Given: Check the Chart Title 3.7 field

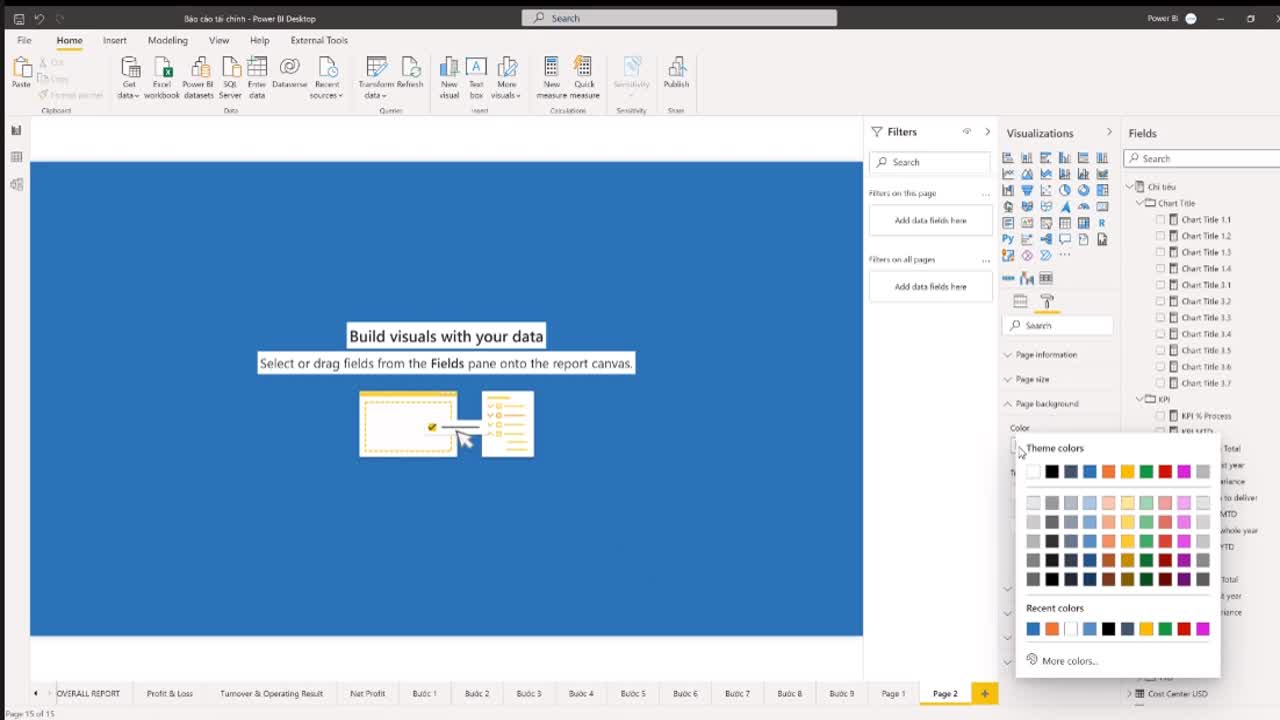Looking at the screenshot, I should (1160, 383).
